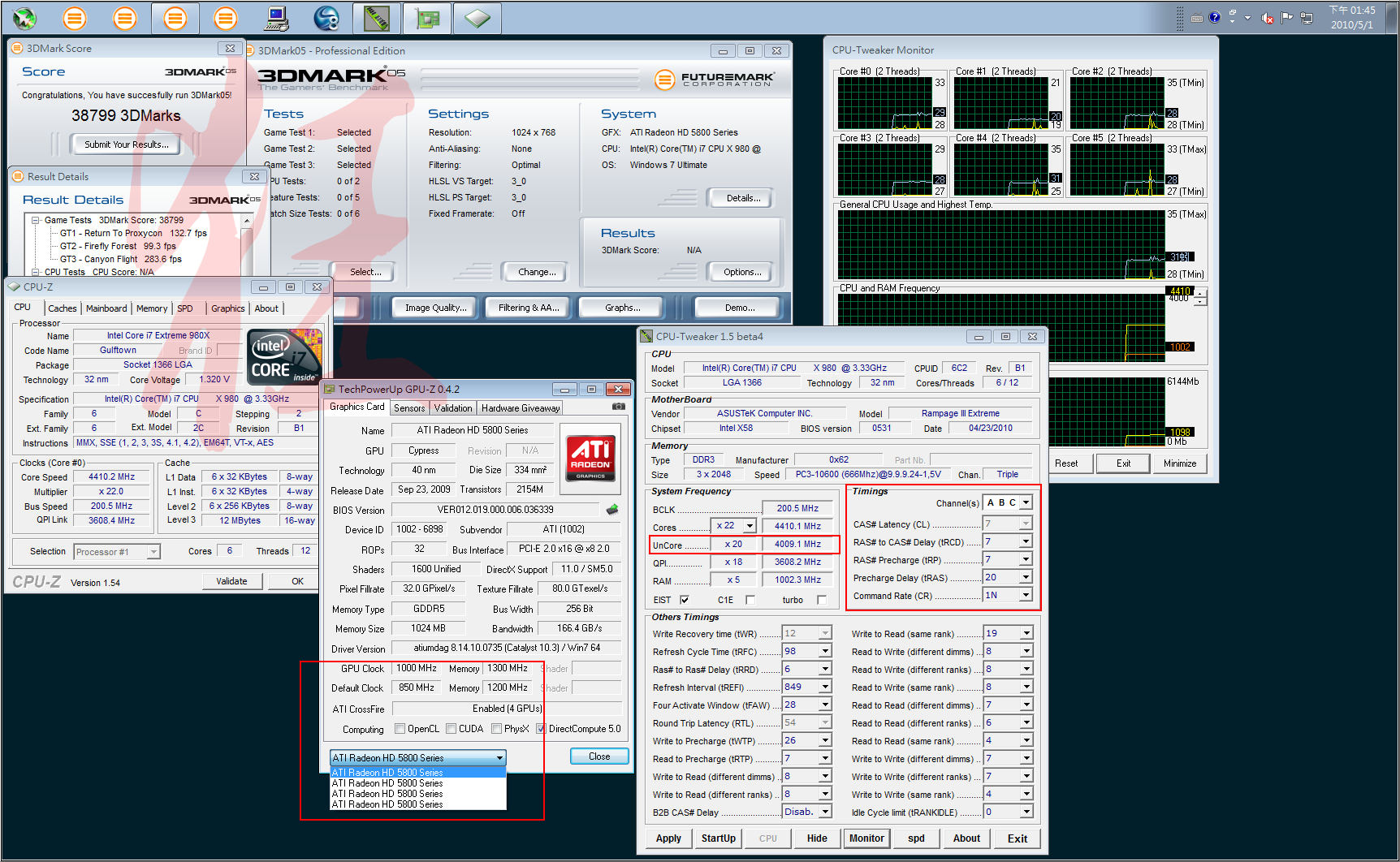1400x862 pixels.
Task: Switch to the Caches tab in CPU-Z
Action: (x=62, y=308)
